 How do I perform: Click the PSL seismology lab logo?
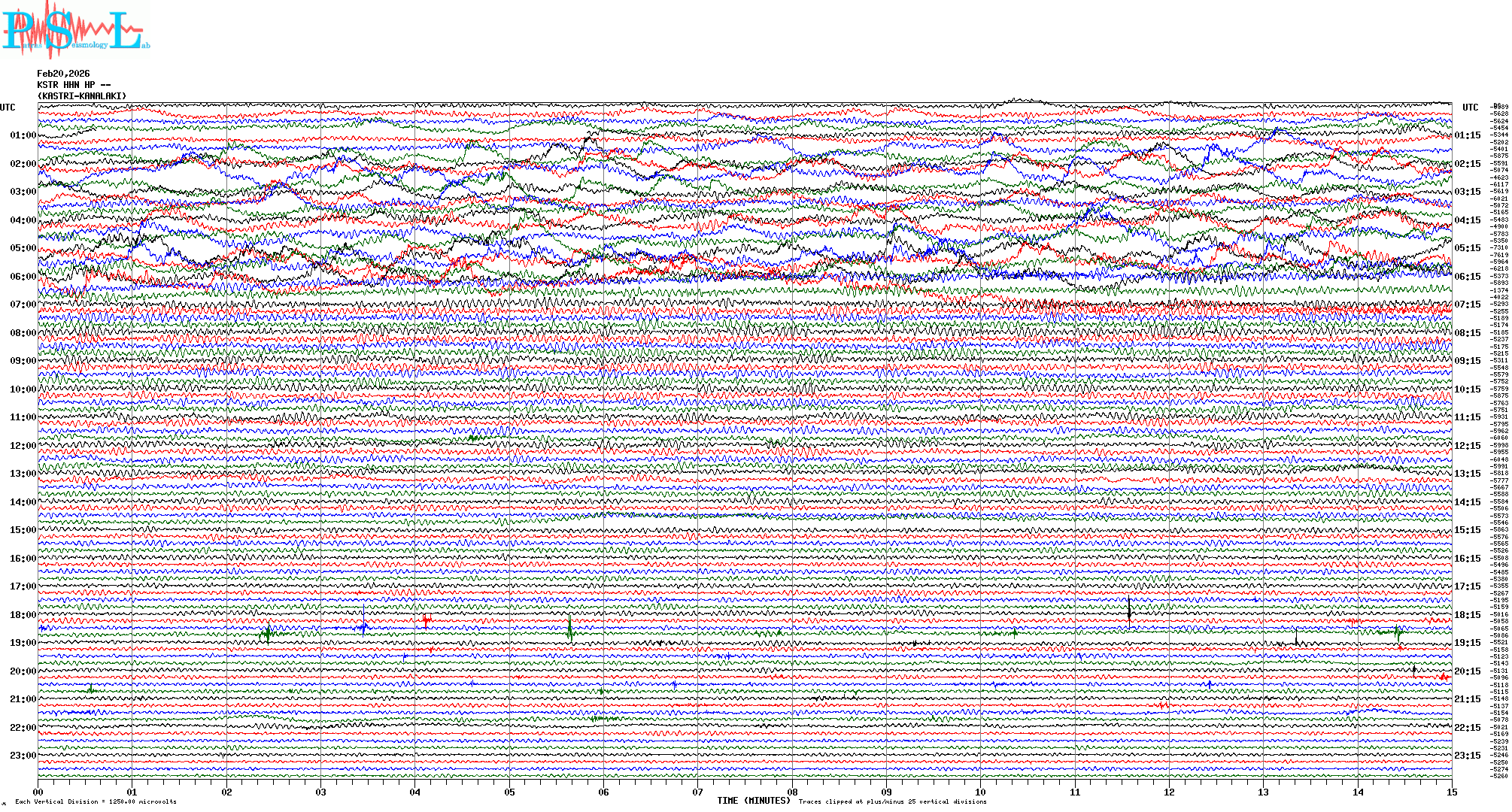click(x=74, y=30)
